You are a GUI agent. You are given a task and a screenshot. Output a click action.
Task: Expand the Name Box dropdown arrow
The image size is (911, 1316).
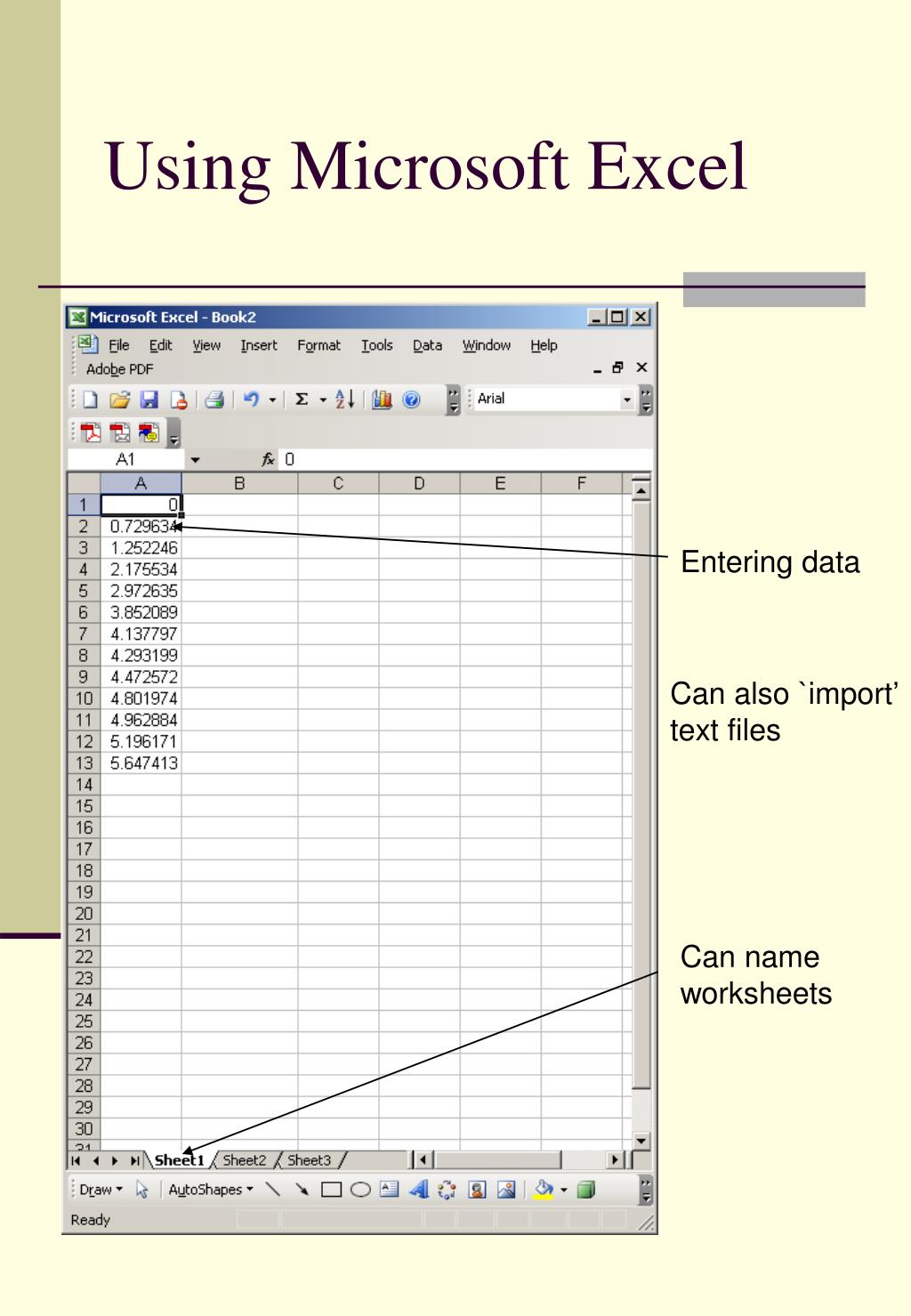(196, 460)
